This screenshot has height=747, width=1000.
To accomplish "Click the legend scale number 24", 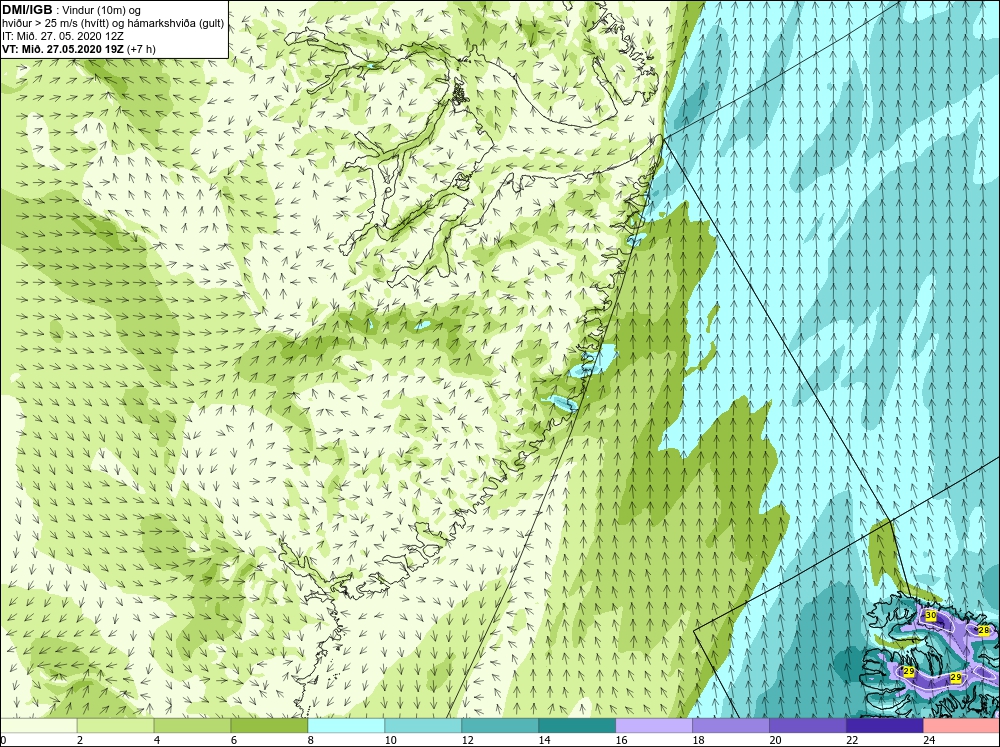I will click(929, 740).
